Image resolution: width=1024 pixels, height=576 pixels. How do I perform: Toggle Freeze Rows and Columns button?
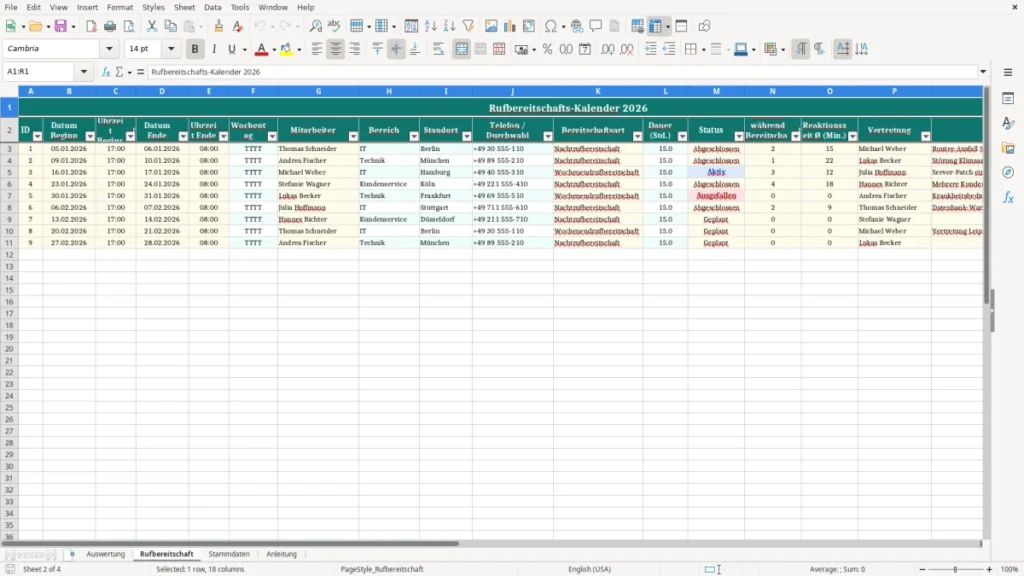[656, 26]
